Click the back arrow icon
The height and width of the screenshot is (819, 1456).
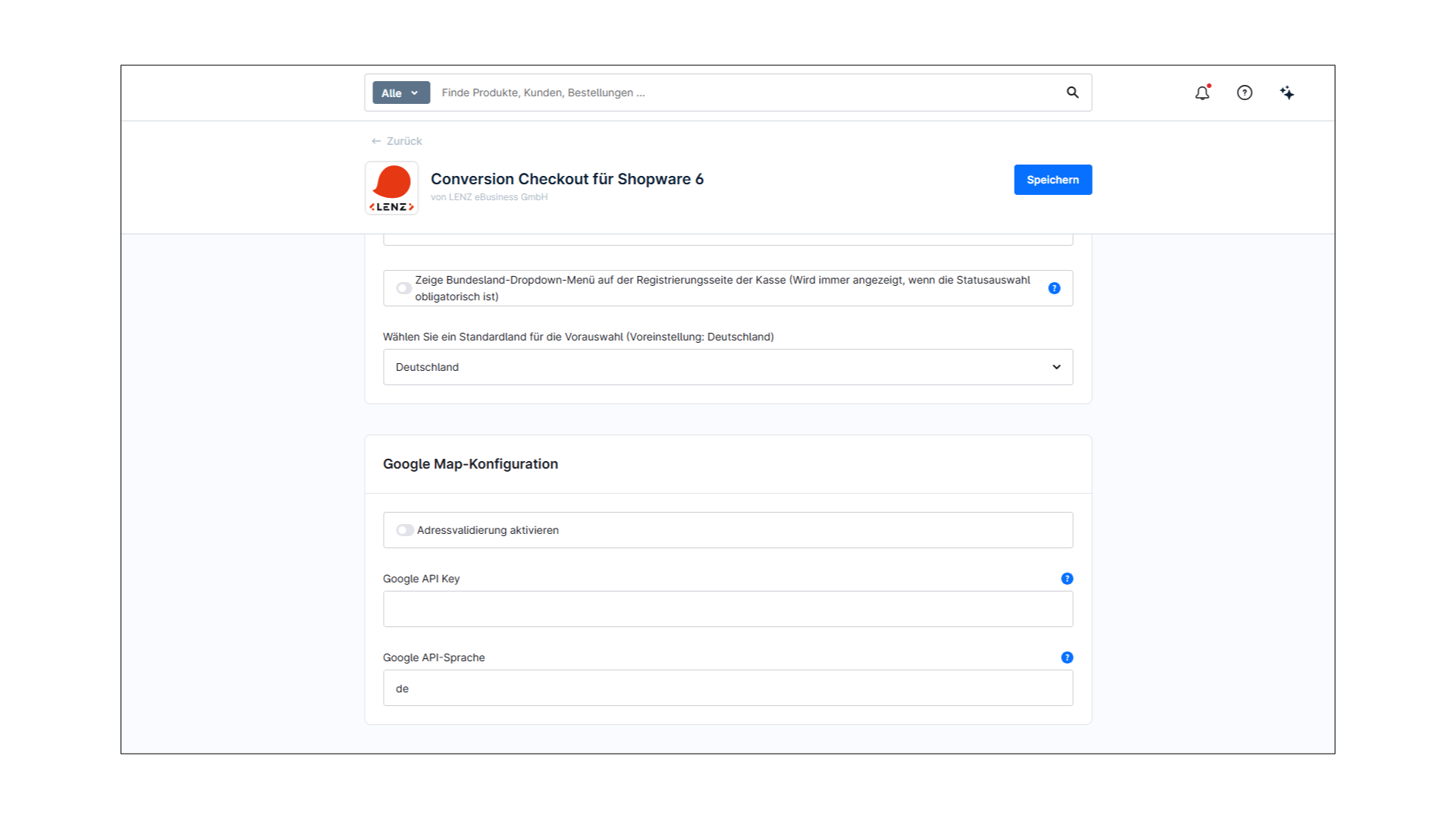pos(376,141)
